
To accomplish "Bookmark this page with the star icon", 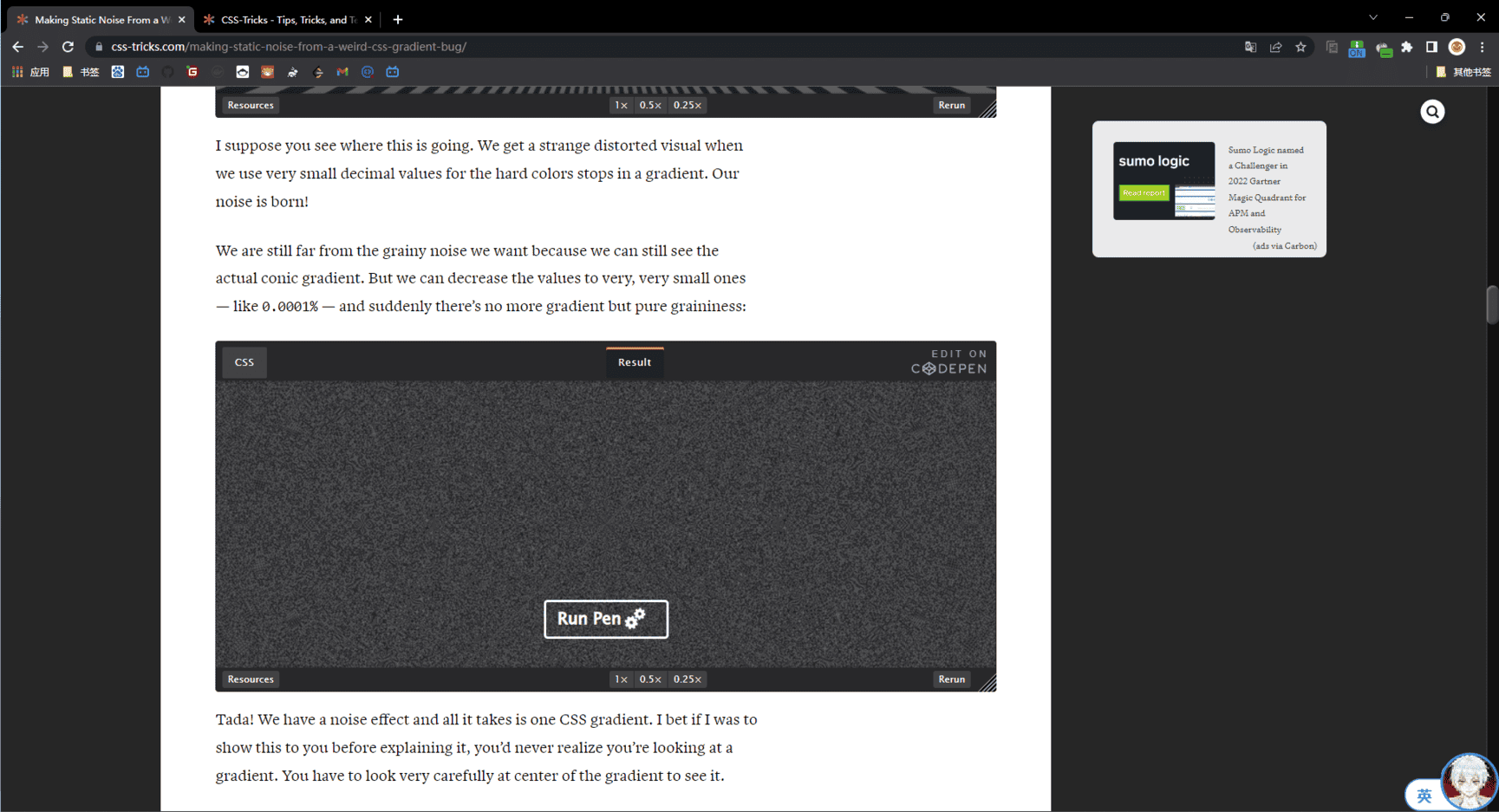I will click(x=1300, y=47).
